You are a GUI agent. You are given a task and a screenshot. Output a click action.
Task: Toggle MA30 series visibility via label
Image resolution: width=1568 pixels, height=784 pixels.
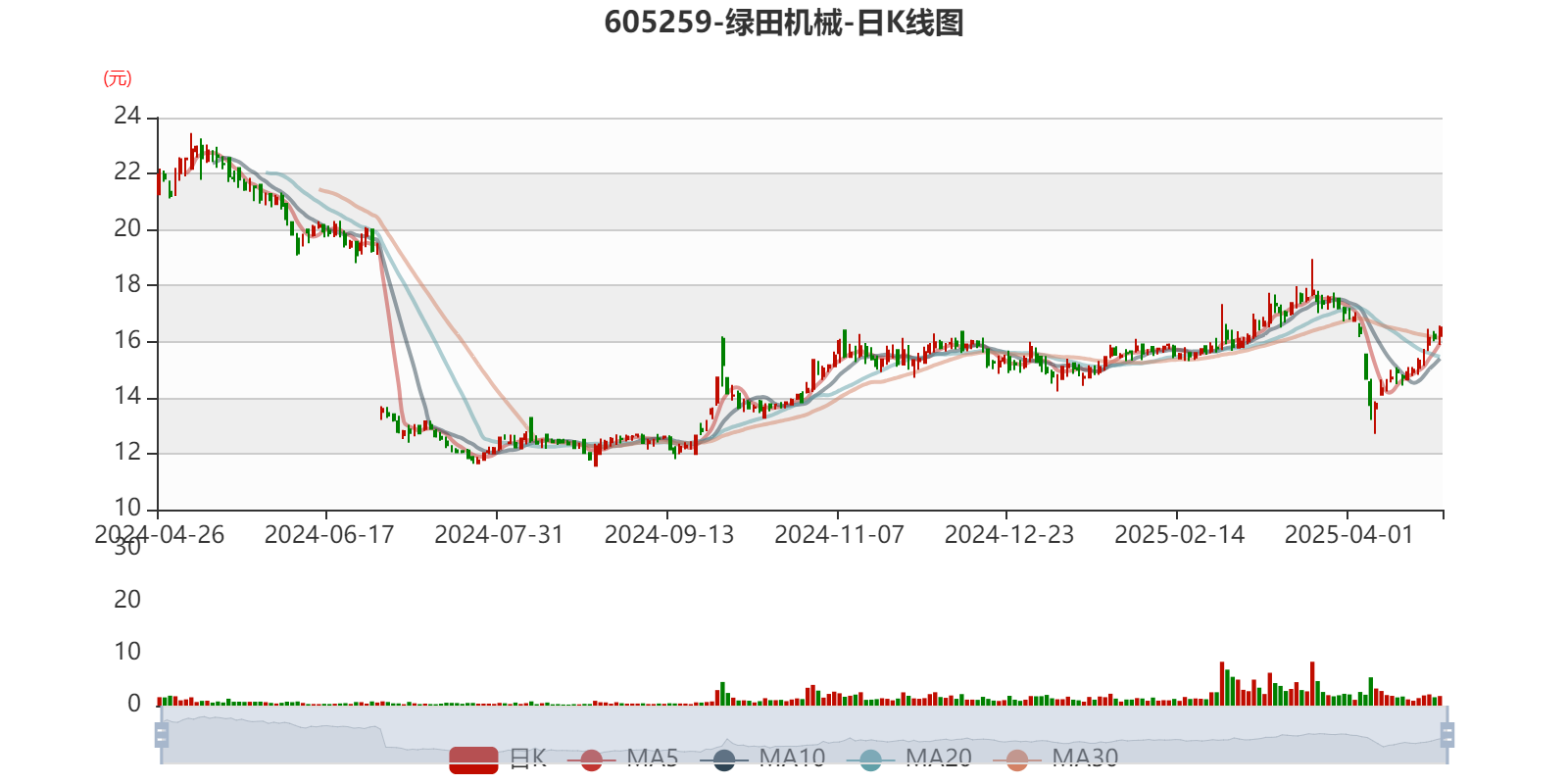coord(1085,758)
